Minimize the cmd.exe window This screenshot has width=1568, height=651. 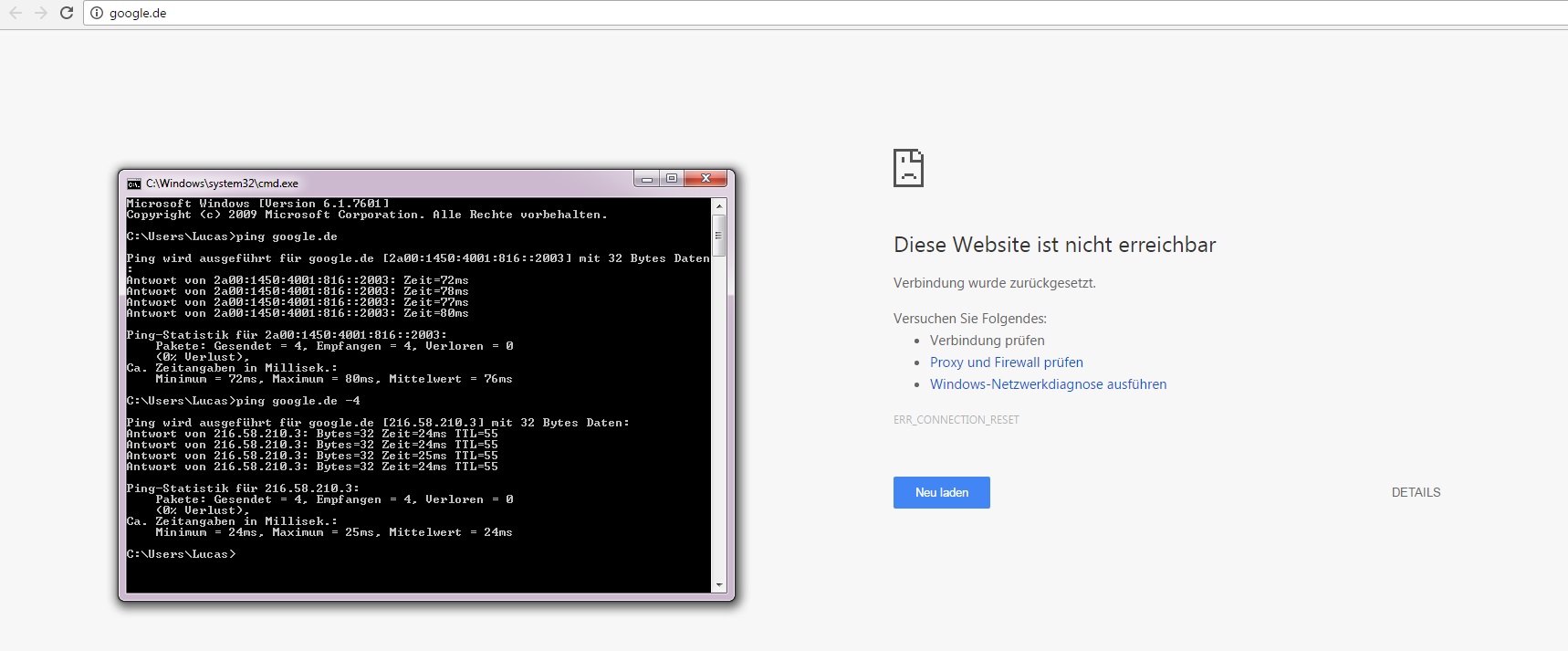647,179
